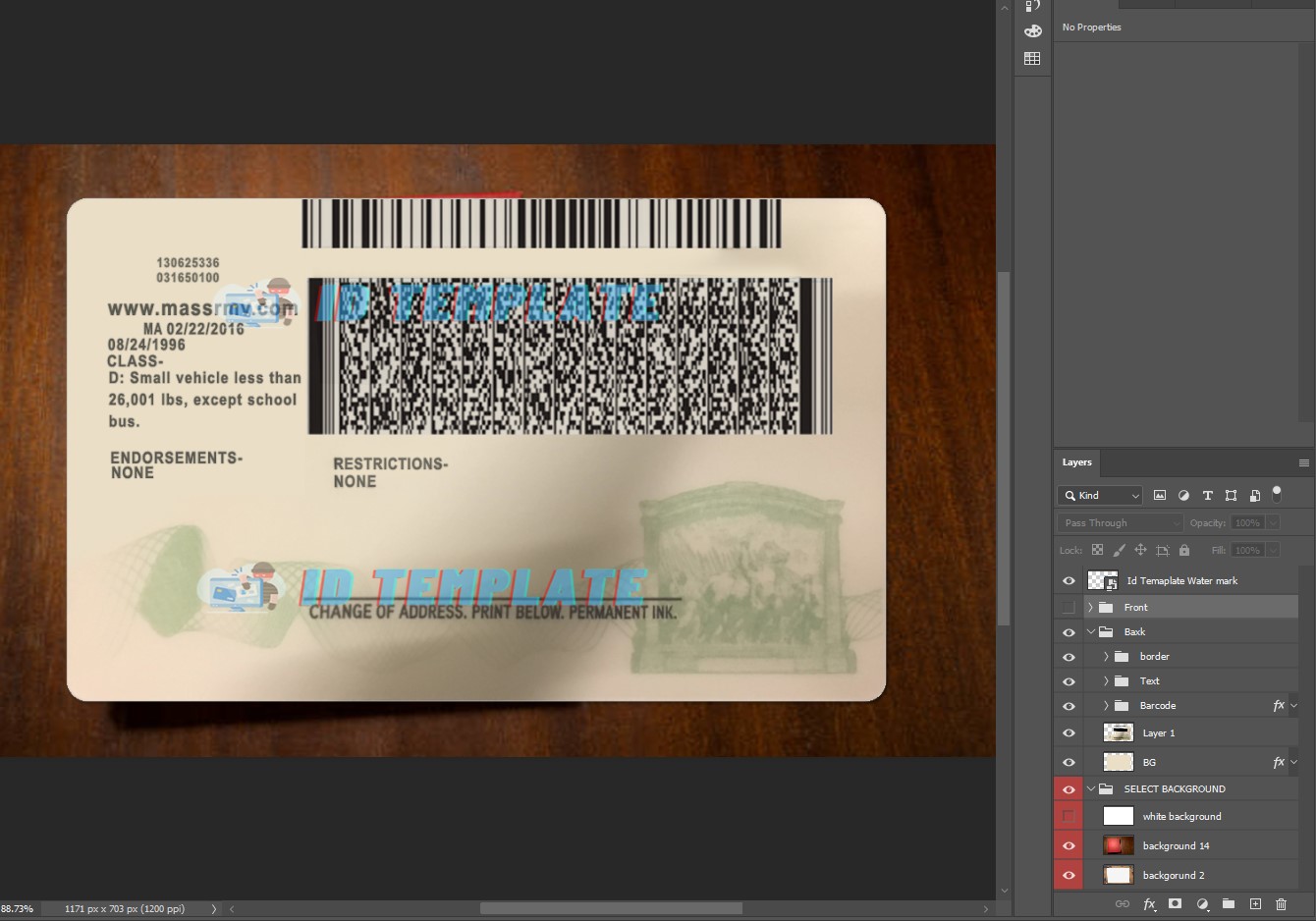This screenshot has height=921, width=1316.
Task: Select the white background layer thumbnail
Action: pyautogui.click(x=1119, y=816)
